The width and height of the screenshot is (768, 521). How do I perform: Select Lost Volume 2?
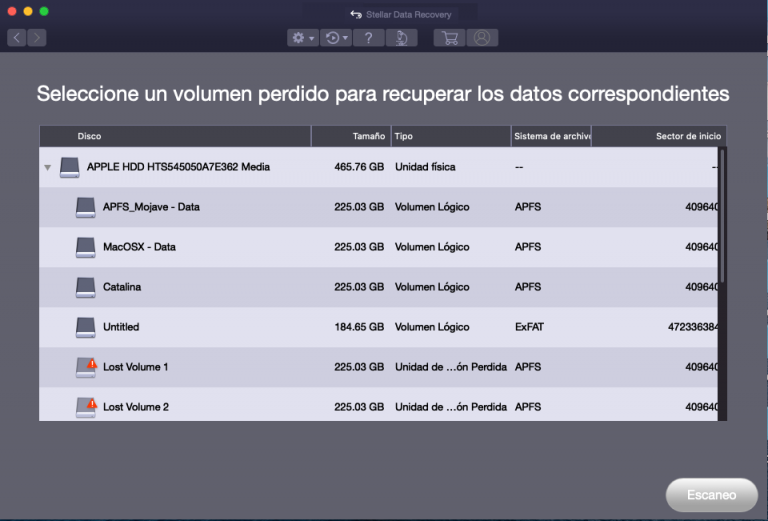[378, 404]
